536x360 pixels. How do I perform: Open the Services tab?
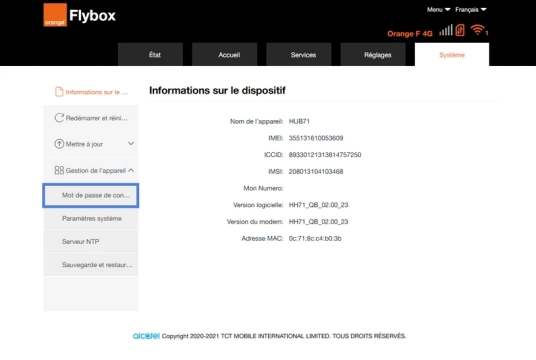click(x=299, y=54)
